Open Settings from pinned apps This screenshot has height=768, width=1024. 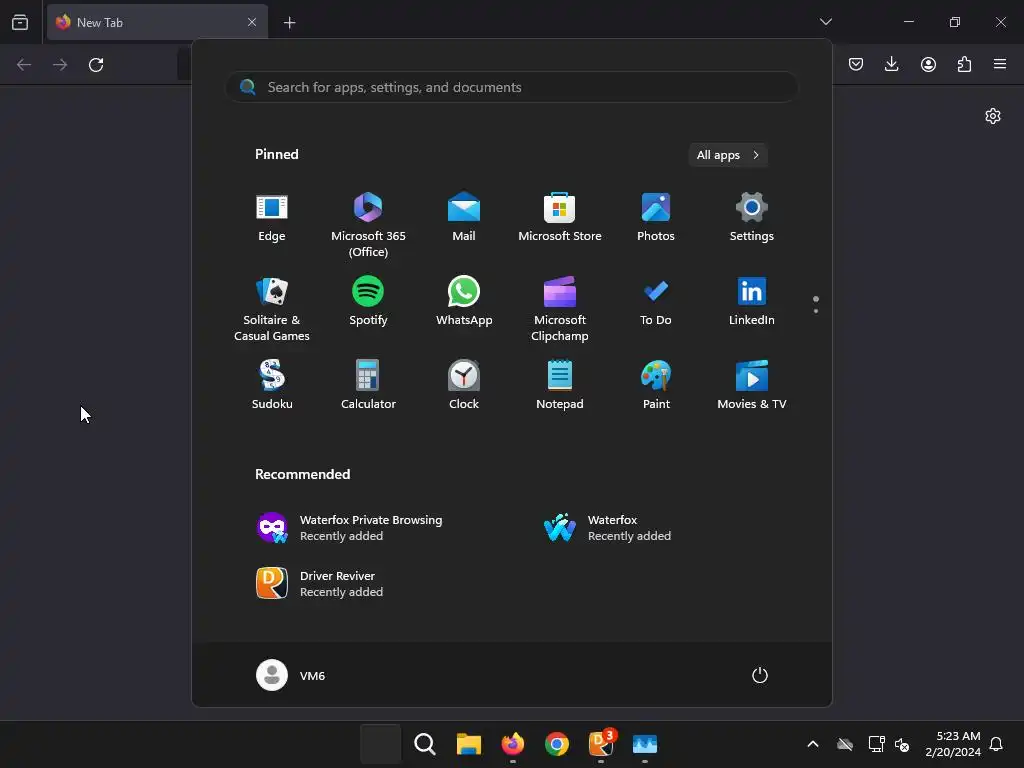coord(752,218)
